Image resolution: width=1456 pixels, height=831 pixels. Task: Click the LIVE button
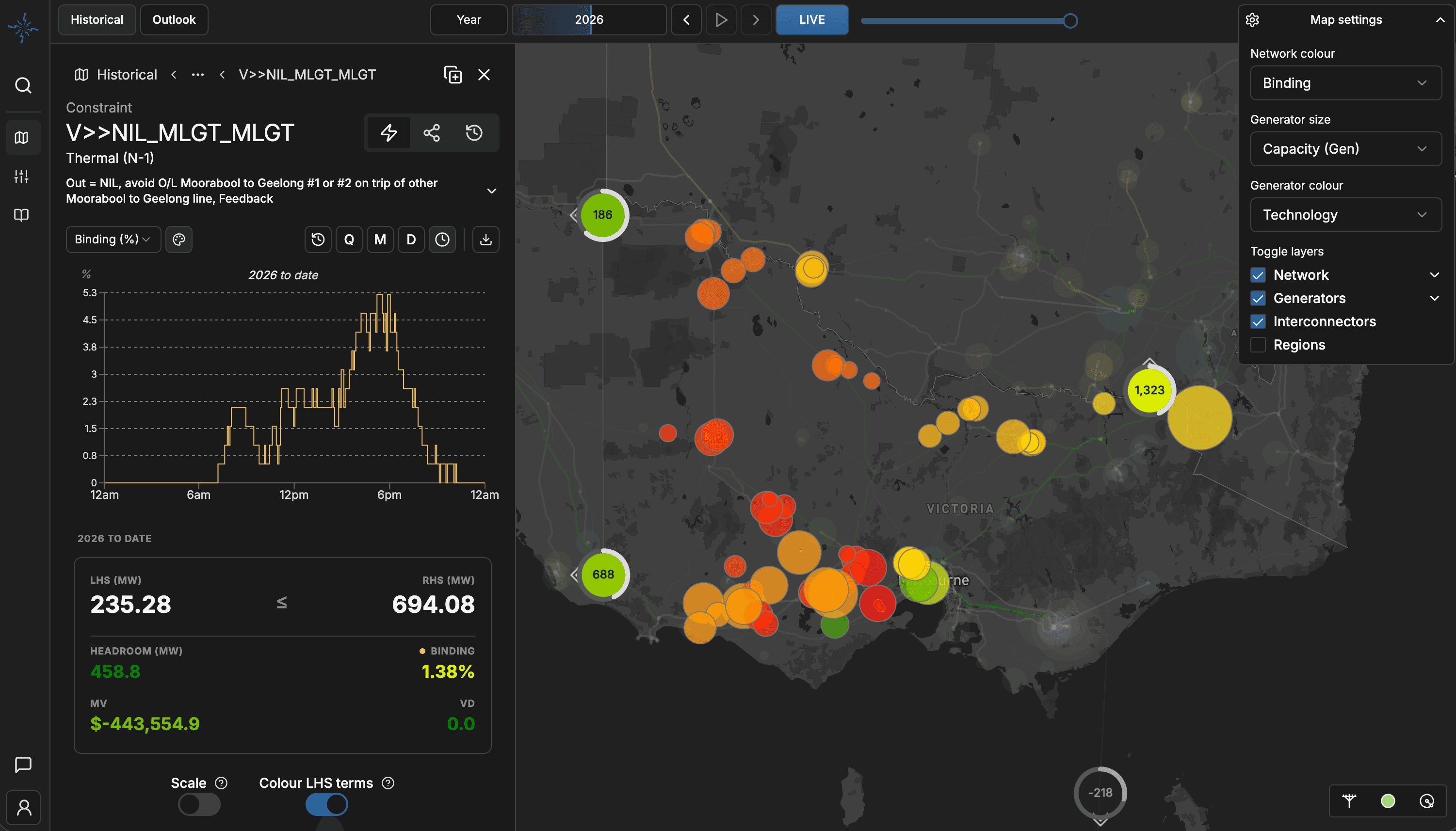point(812,20)
